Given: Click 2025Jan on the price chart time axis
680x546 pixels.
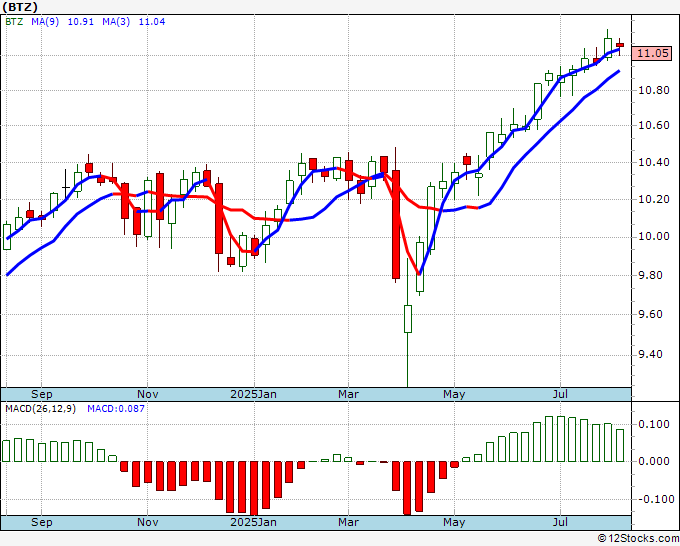Looking at the screenshot, I should [x=253, y=394].
